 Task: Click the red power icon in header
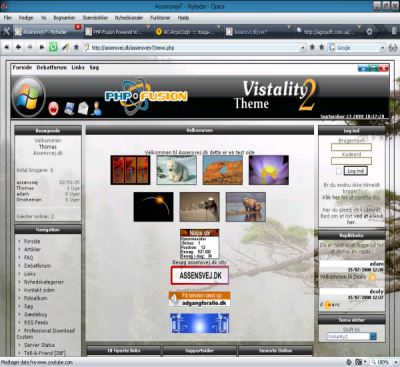point(53,109)
